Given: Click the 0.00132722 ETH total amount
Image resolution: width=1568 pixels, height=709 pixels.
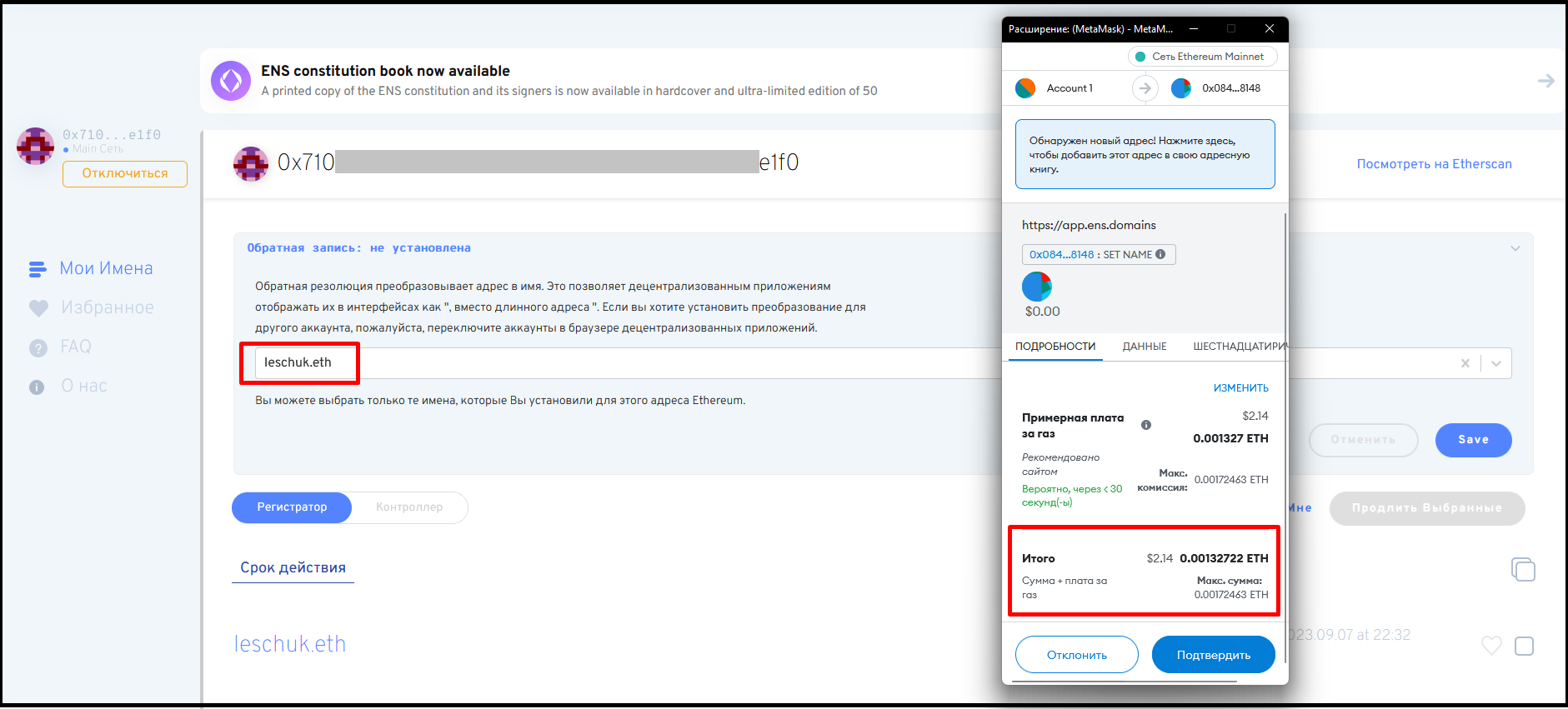Looking at the screenshot, I should [1224, 558].
